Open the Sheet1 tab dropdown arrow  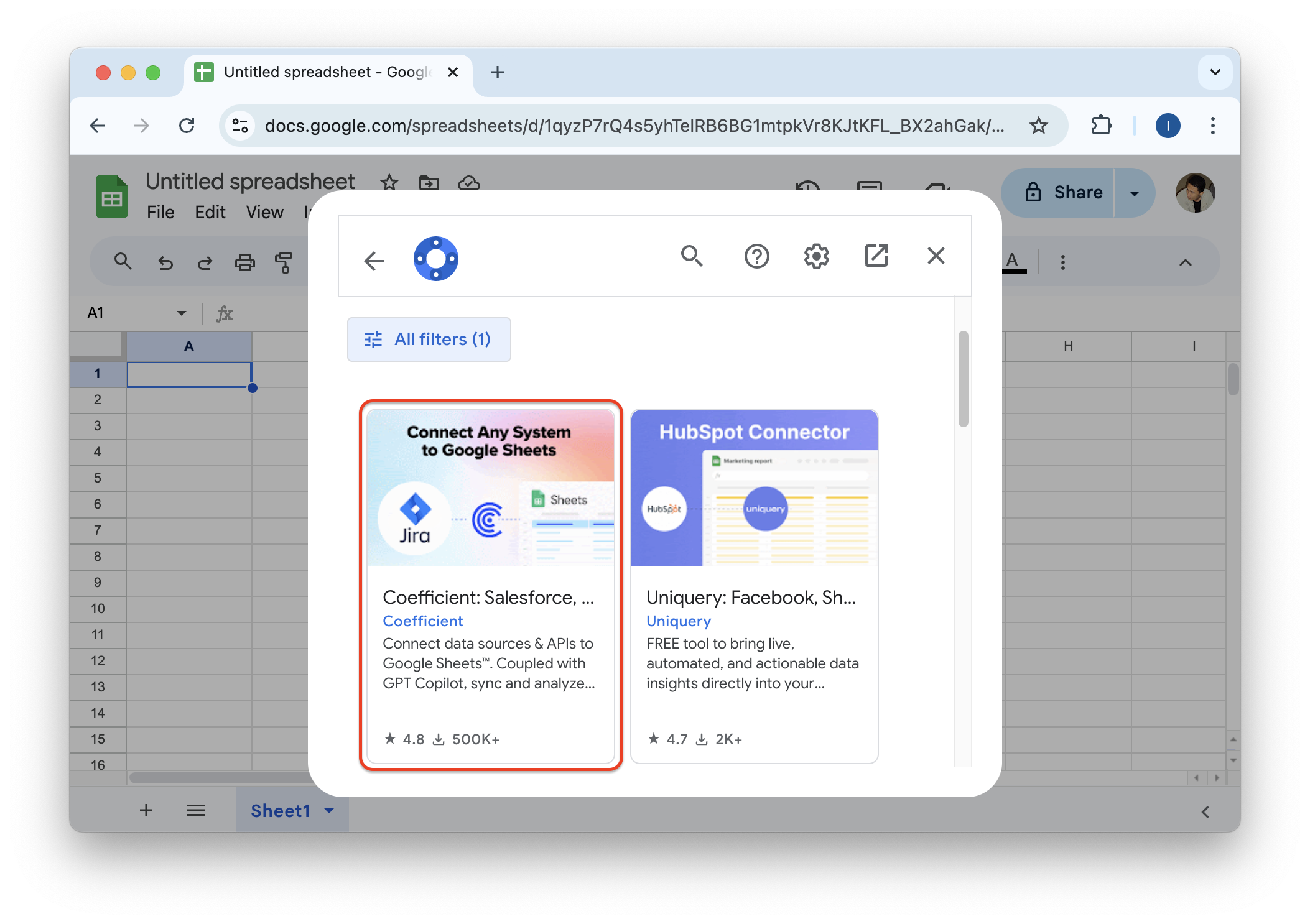330,811
